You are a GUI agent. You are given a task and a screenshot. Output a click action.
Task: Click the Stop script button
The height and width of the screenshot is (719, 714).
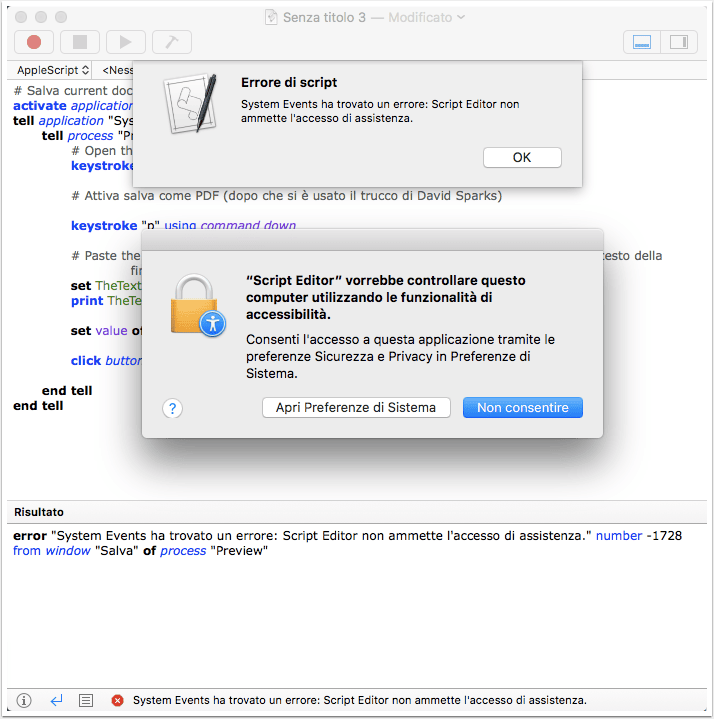(x=80, y=42)
